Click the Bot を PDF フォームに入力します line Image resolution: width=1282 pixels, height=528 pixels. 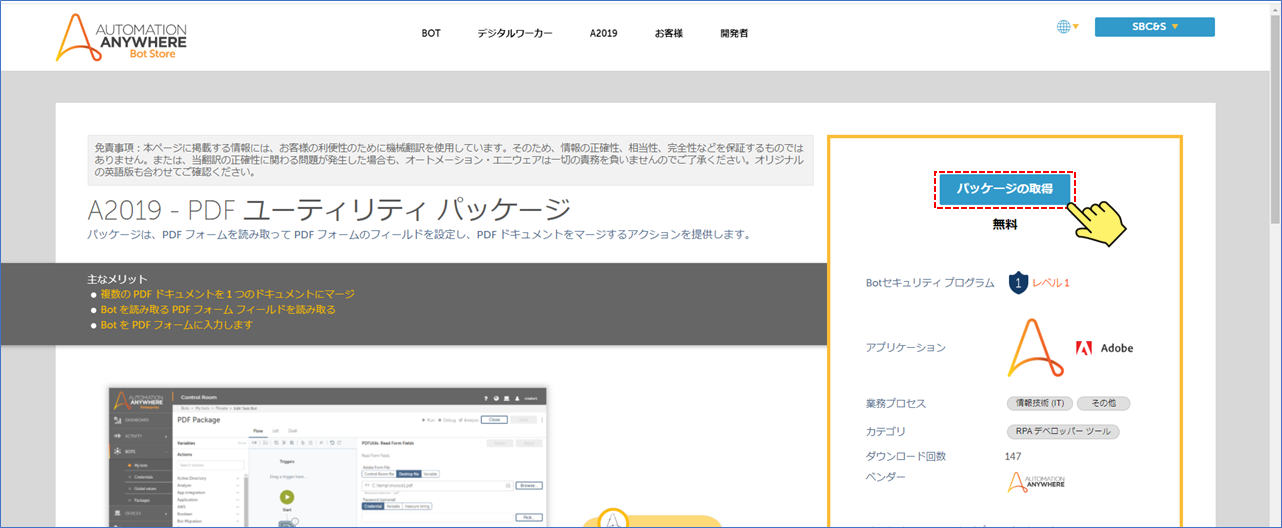[176, 325]
